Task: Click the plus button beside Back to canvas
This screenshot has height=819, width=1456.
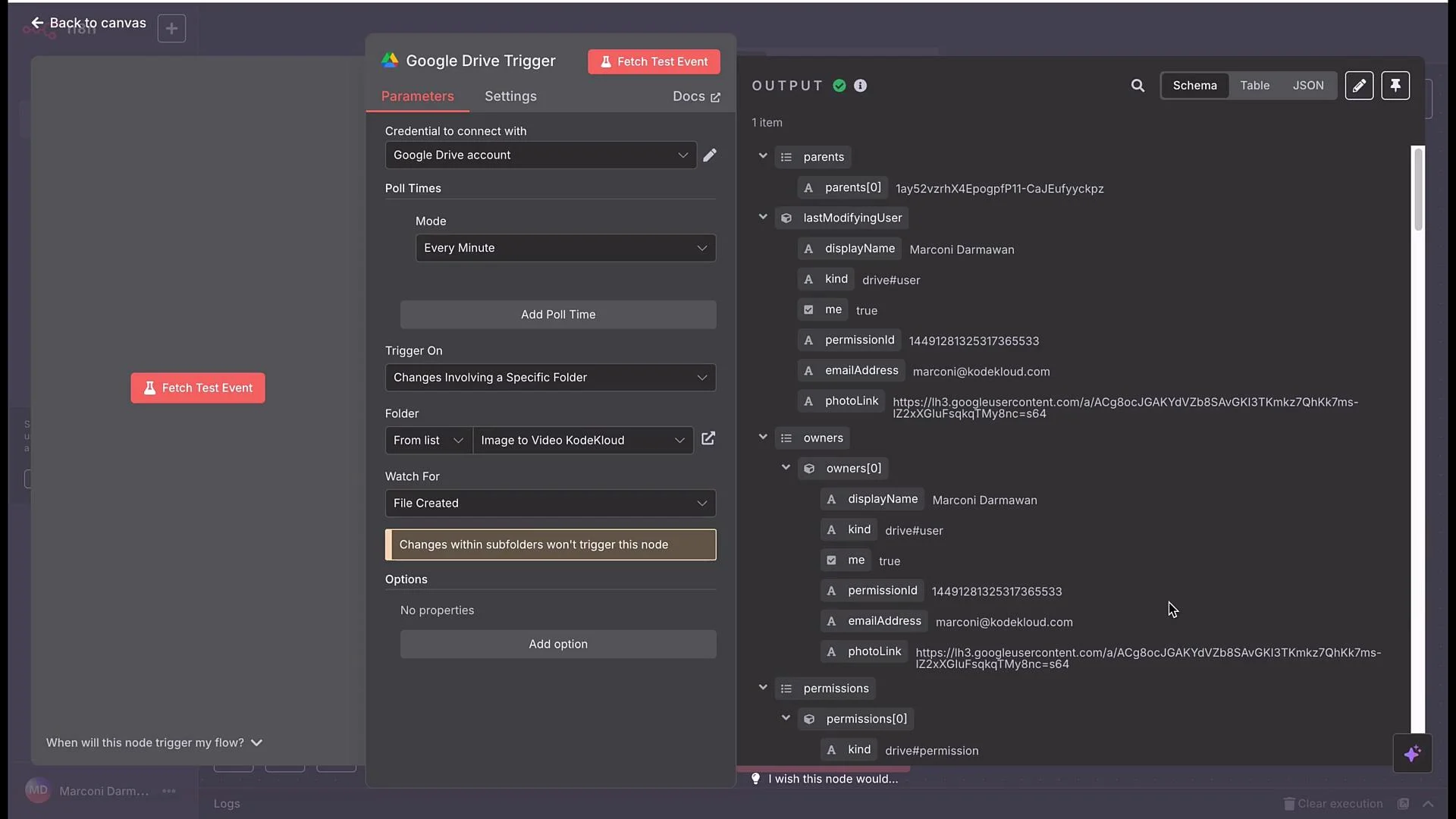Action: [x=171, y=29]
